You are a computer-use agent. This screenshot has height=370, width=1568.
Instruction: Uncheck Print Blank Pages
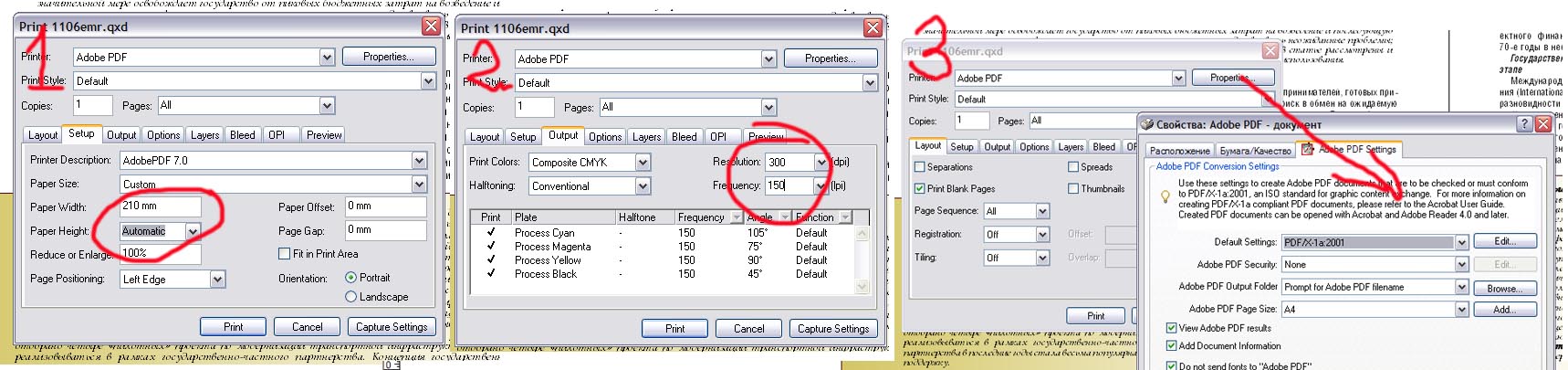[x=919, y=188]
